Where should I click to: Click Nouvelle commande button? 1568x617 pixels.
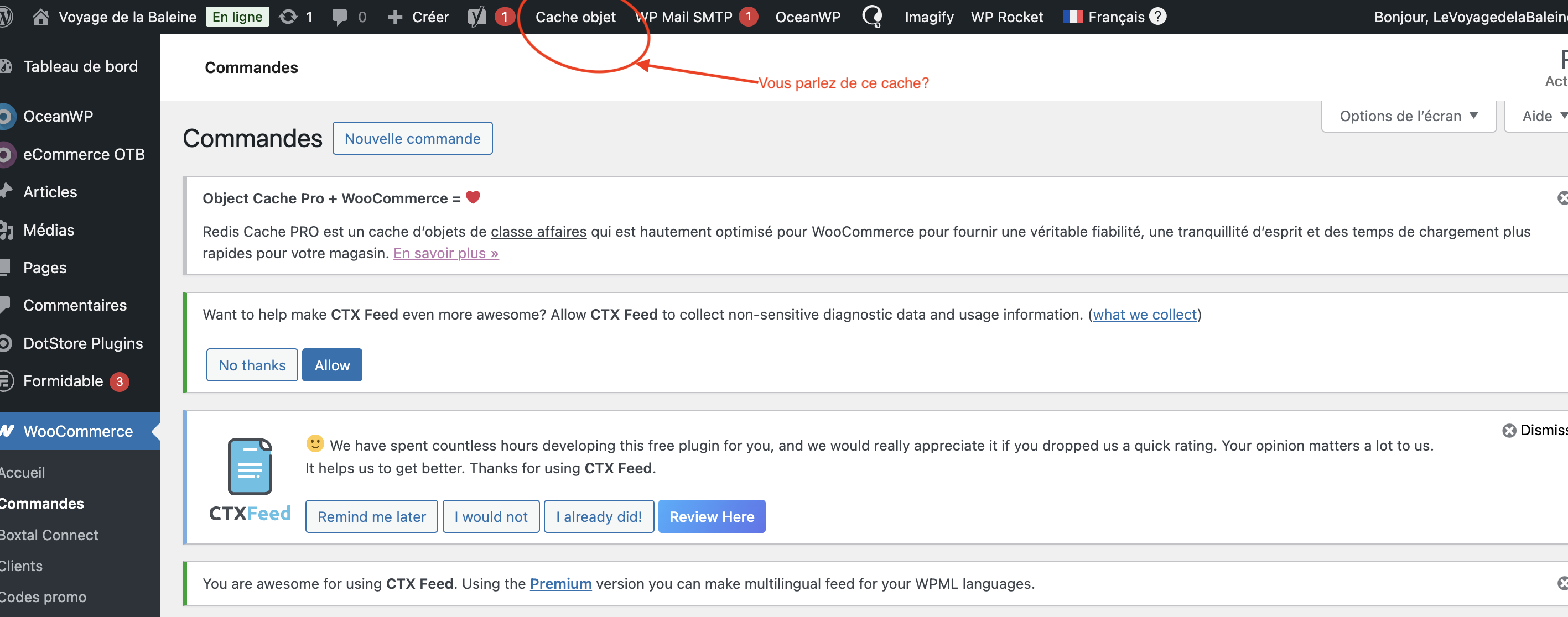pyautogui.click(x=412, y=138)
